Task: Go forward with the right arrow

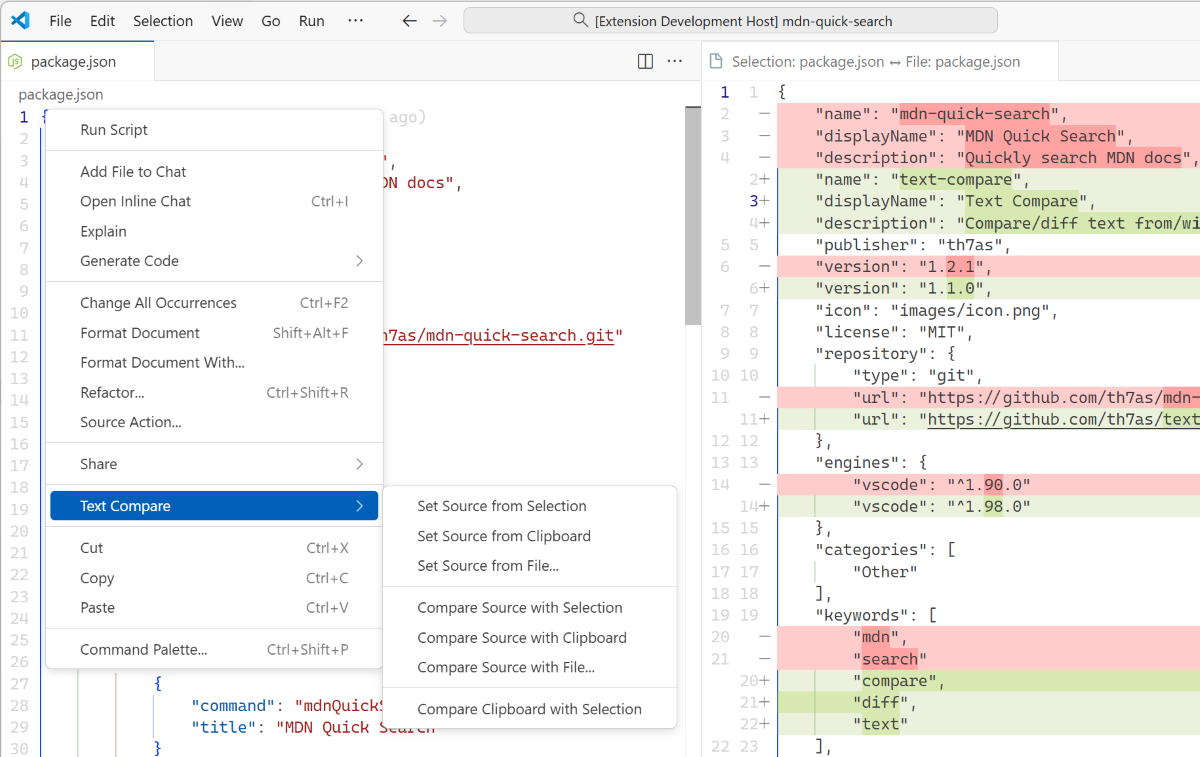Action: coord(439,20)
